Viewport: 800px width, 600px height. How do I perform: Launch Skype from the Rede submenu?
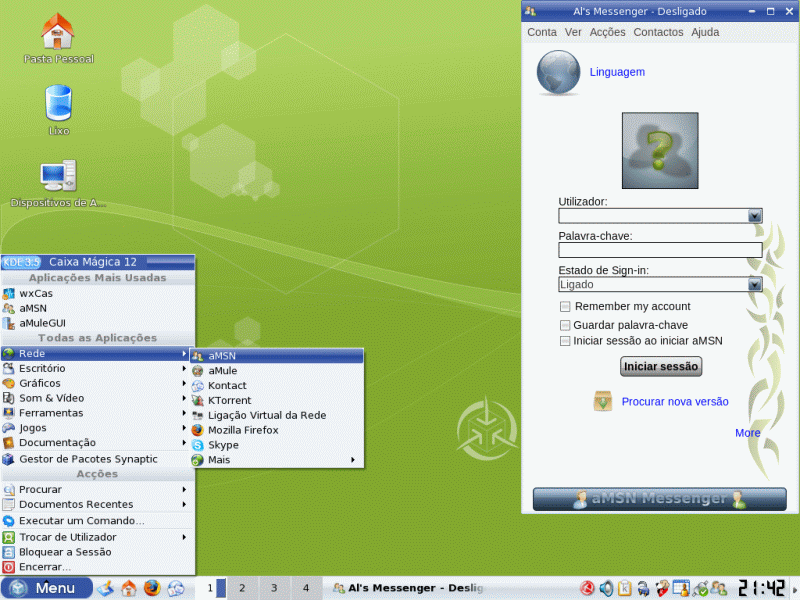click(277, 444)
